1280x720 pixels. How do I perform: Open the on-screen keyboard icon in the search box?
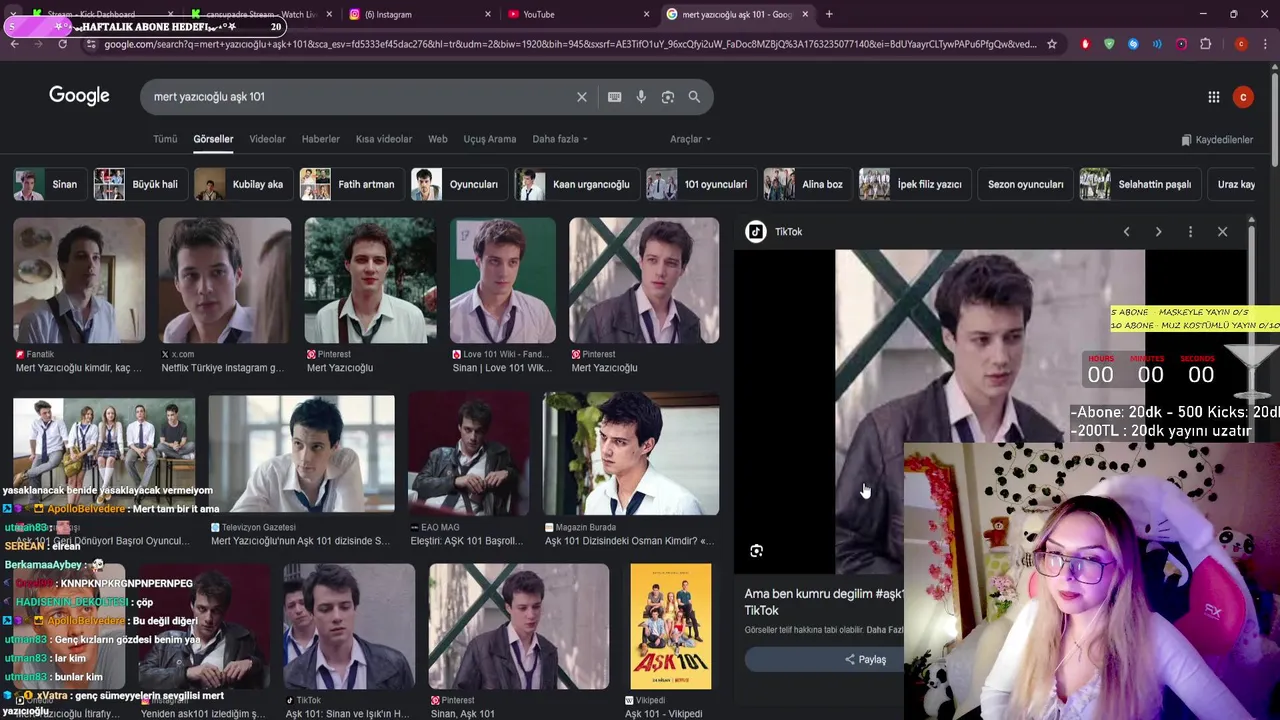[614, 97]
